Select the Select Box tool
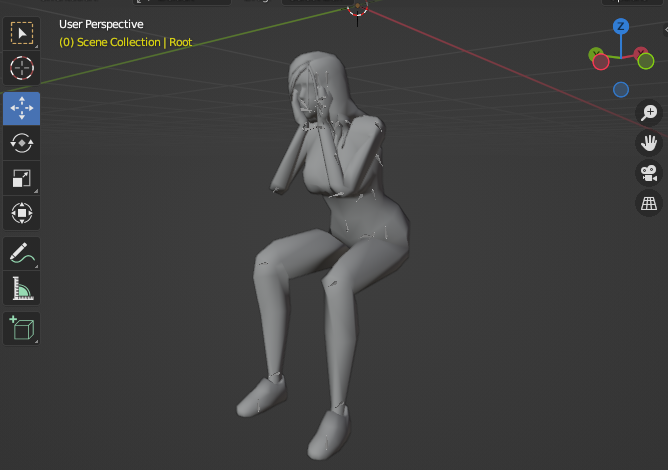Viewport: 668px width, 470px height. pos(22,33)
